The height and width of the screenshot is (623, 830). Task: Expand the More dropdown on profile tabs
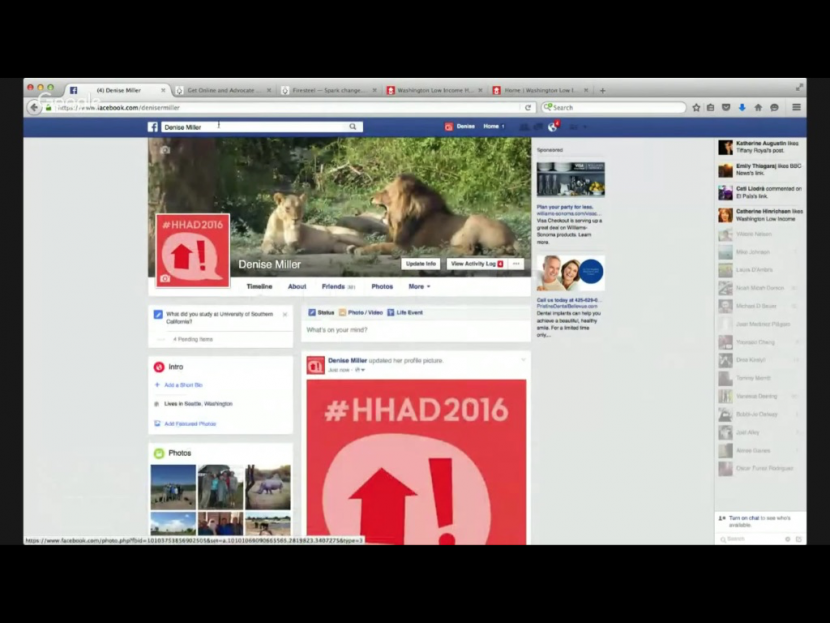click(419, 286)
